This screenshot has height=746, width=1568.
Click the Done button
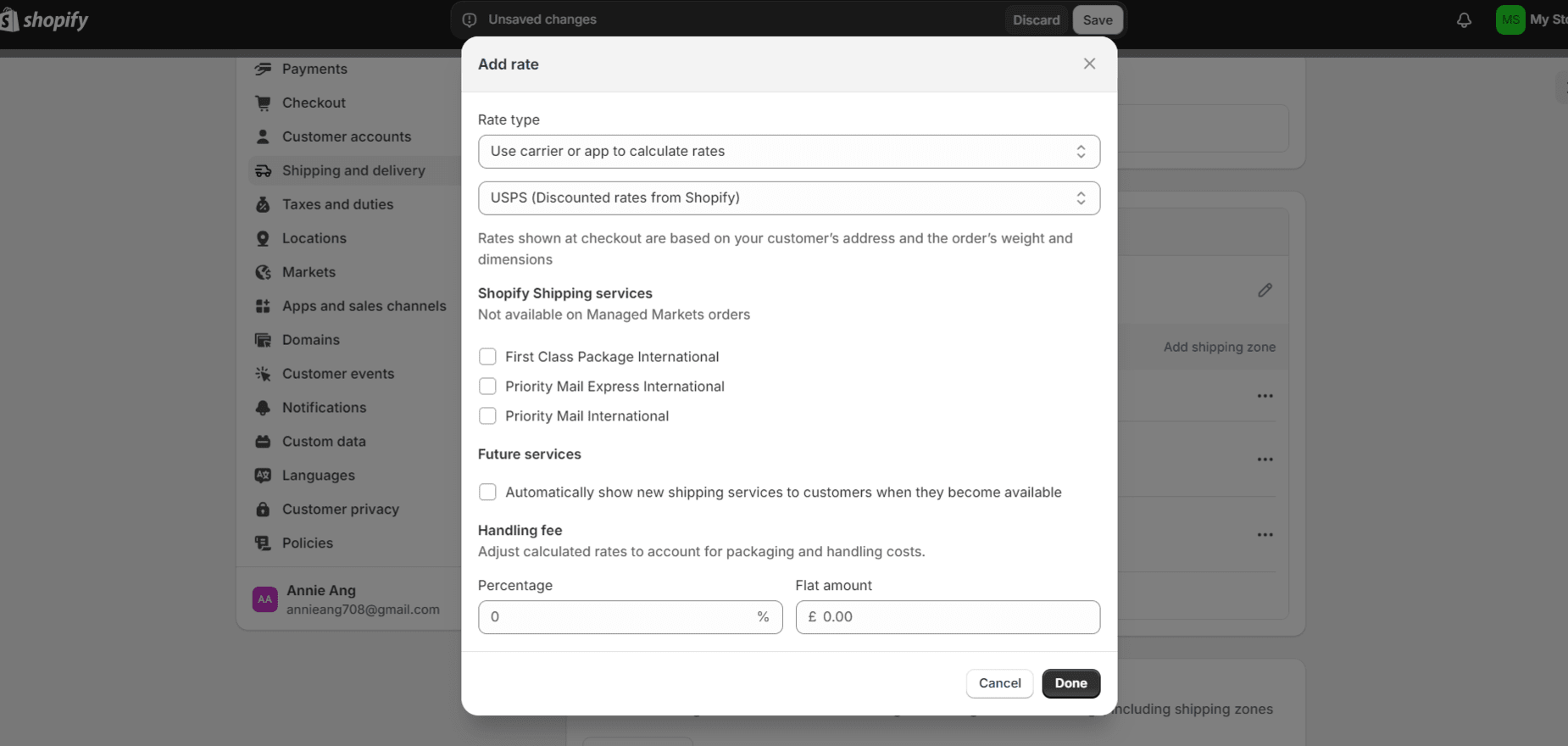coord(1070,683)
